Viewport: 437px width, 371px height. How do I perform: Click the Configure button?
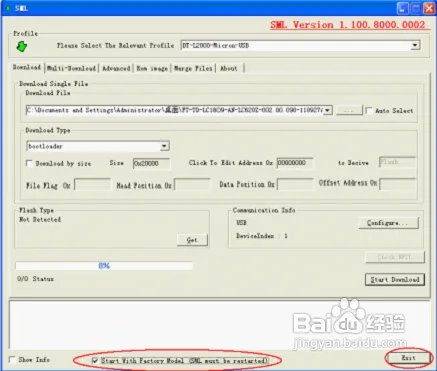click(x=388, y=223)
